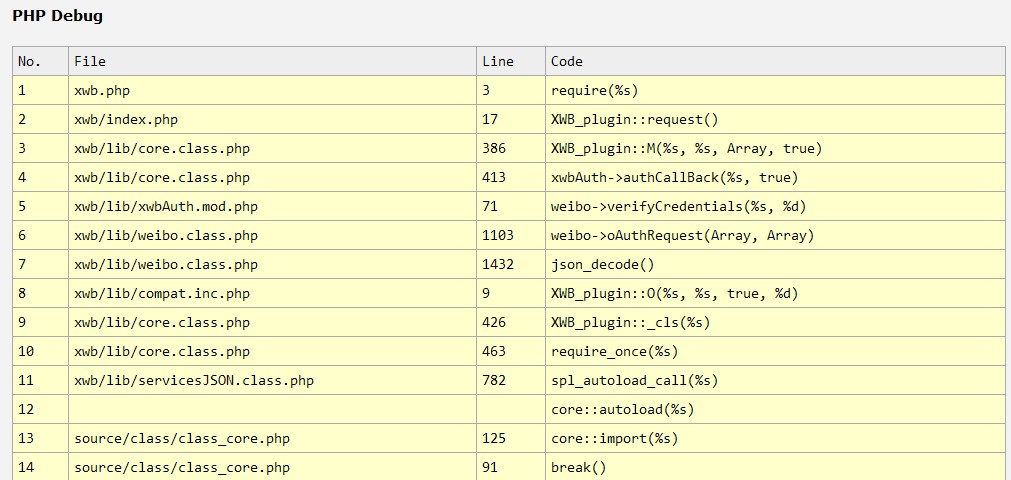Click the core::autoload(%s) code cell
The image size is (1011, 480).
[x=623, y=409]
